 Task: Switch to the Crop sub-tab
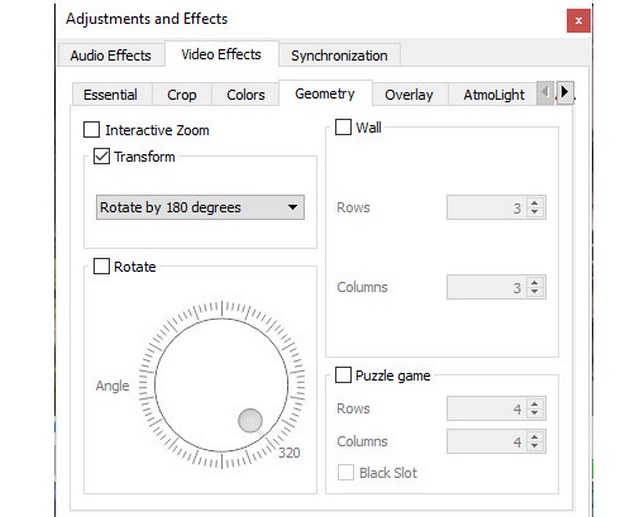[x=182, y=95]
